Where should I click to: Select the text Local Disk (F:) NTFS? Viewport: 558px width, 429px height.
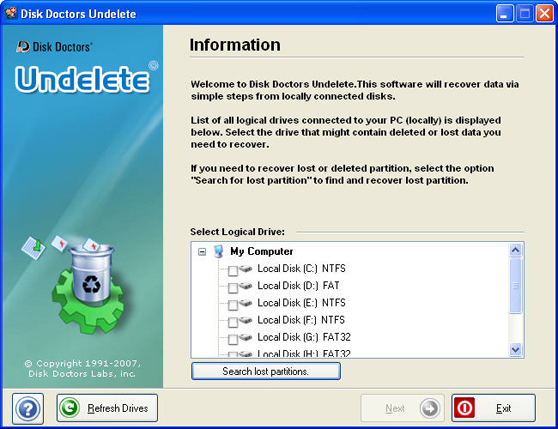coord(301,320)
